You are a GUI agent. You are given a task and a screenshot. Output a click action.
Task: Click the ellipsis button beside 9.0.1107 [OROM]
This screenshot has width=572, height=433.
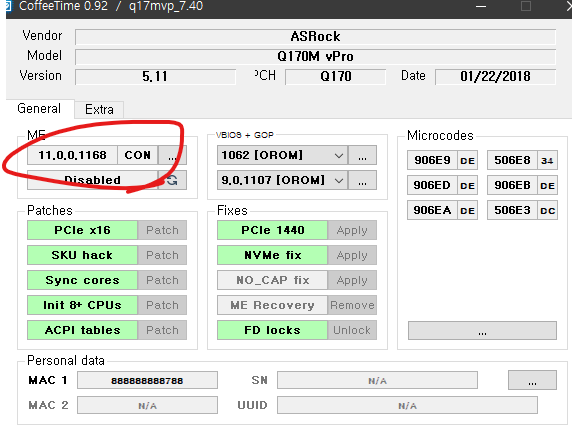pos(362,180)
